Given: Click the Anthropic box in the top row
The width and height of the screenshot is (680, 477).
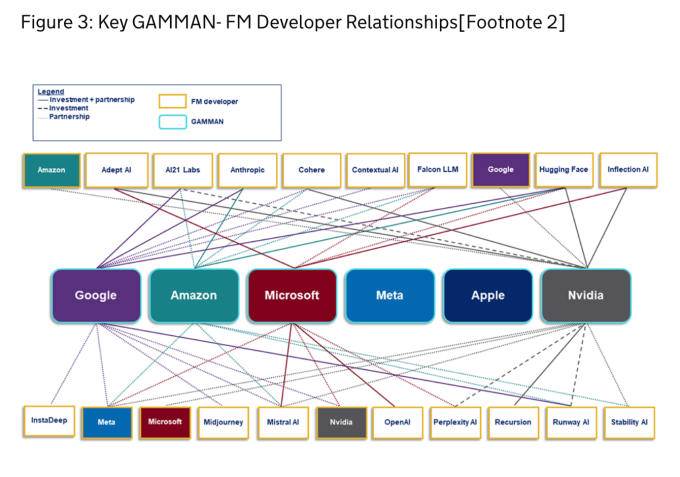Looking at the screenshot, I should [246, 170].
